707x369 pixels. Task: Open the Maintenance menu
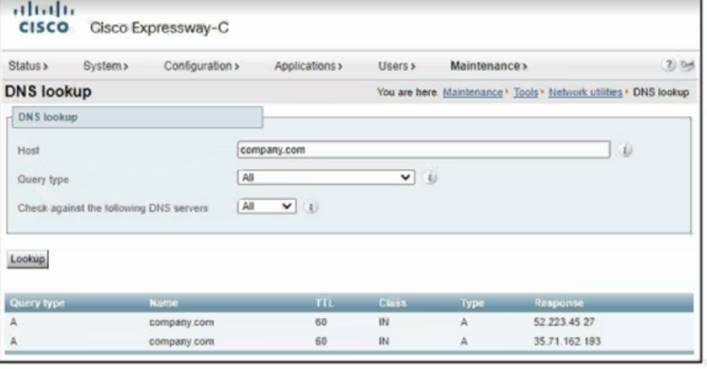[x=488, y=66]
